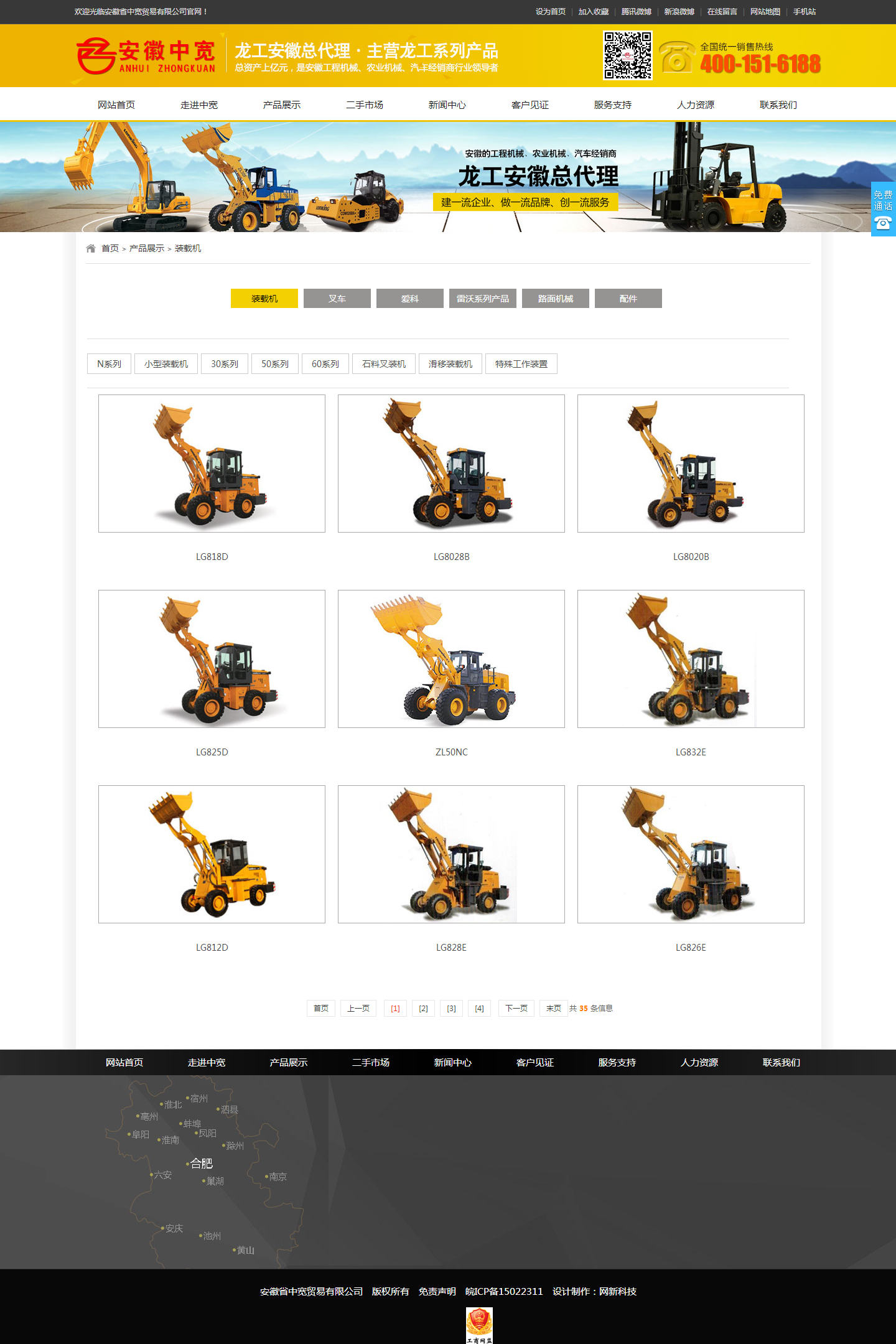The image size is (896, 1344).
Task: Select 人力资源 in main navigation
Action: tap(696, 105)
